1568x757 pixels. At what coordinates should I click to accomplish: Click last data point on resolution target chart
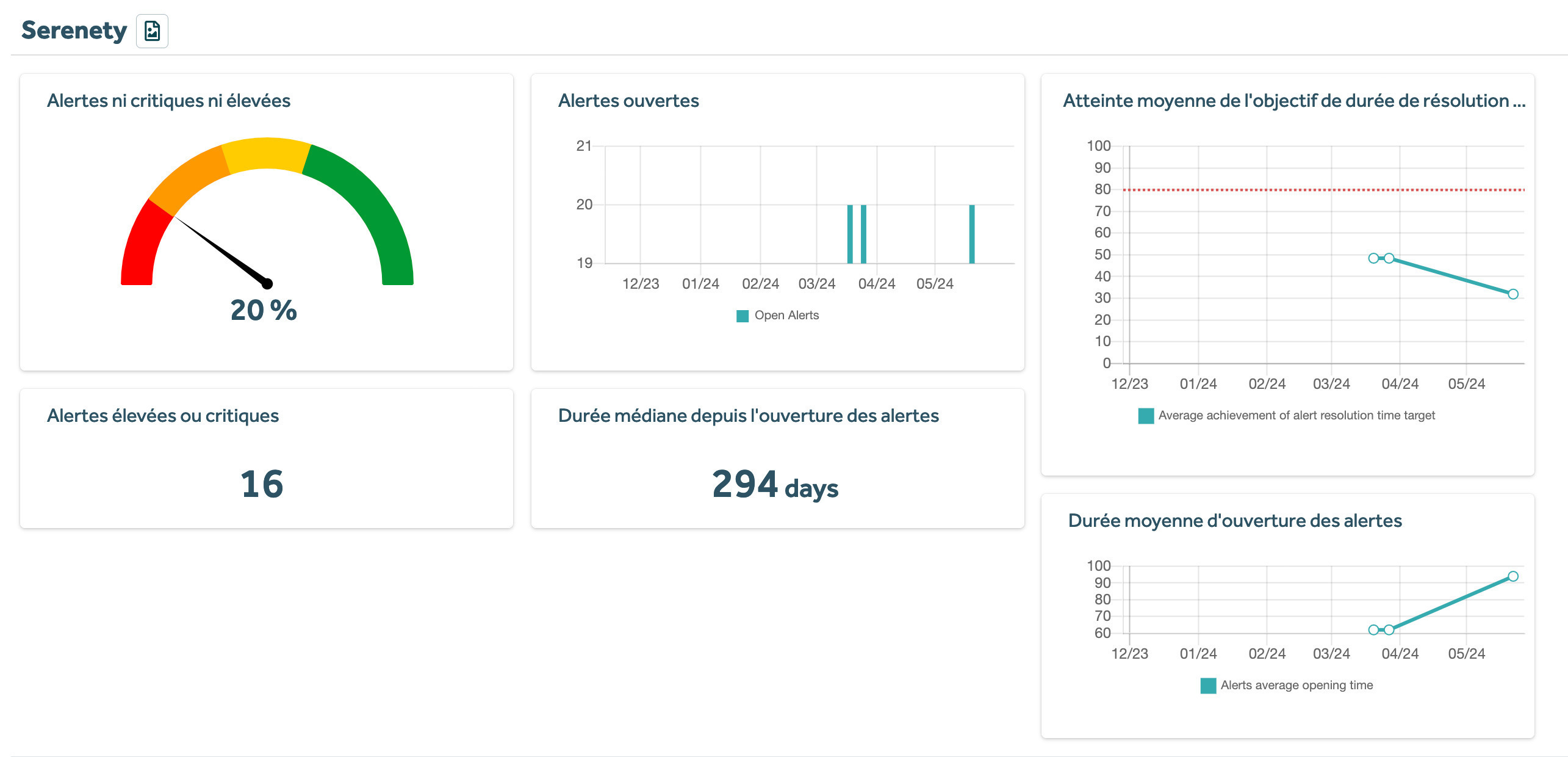1512,294
